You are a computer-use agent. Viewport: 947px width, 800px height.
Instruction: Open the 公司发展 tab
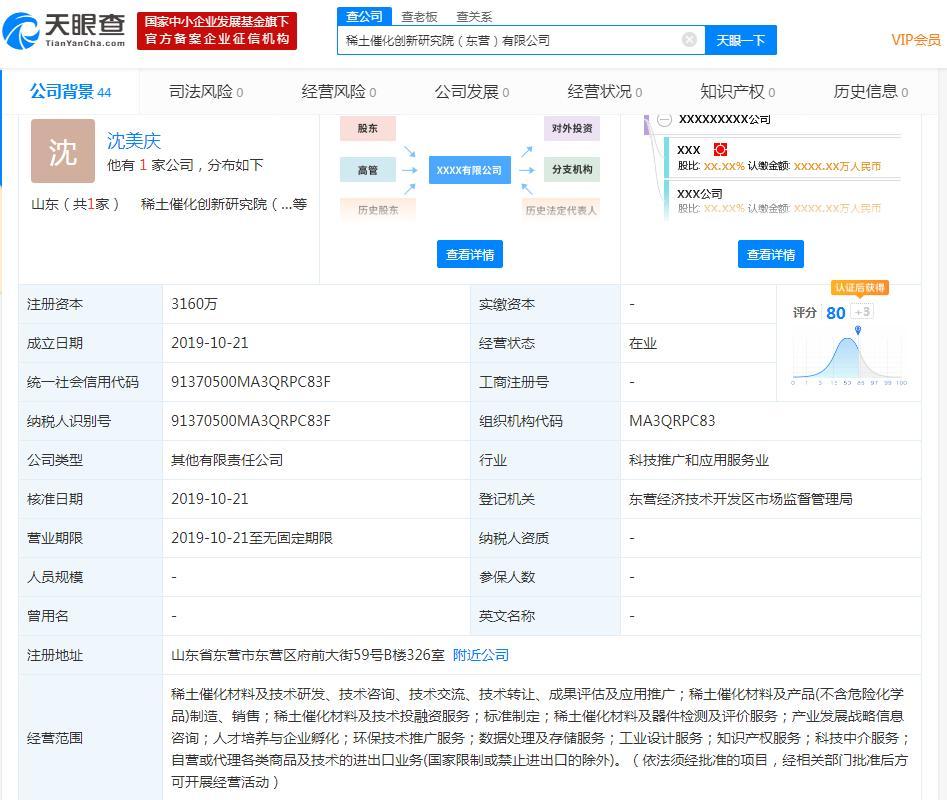472,92
